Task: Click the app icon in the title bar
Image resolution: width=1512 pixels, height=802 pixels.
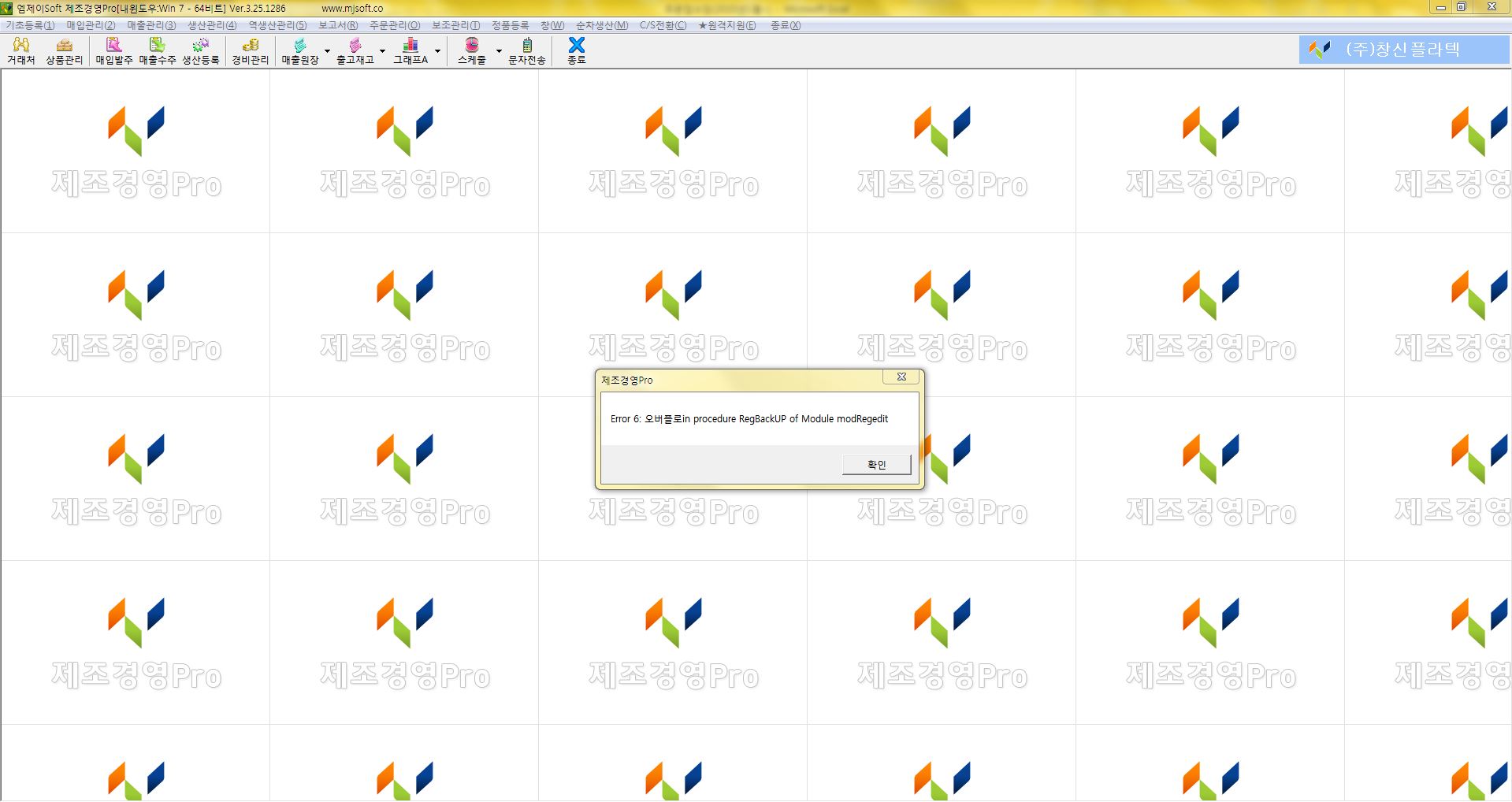Action: coord(7,8)
